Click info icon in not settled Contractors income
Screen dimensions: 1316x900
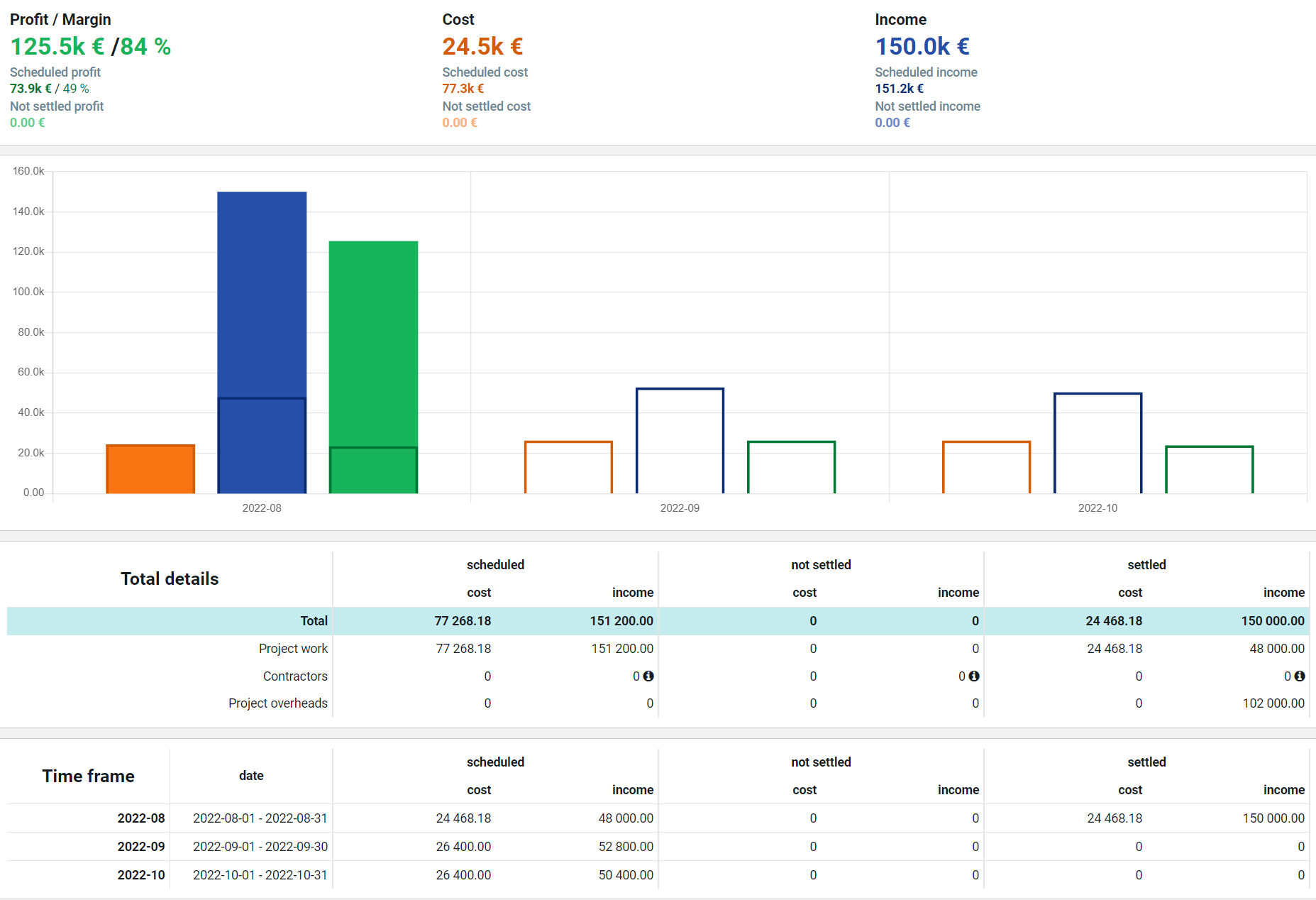pyautogui.click(x=974, y=676)
